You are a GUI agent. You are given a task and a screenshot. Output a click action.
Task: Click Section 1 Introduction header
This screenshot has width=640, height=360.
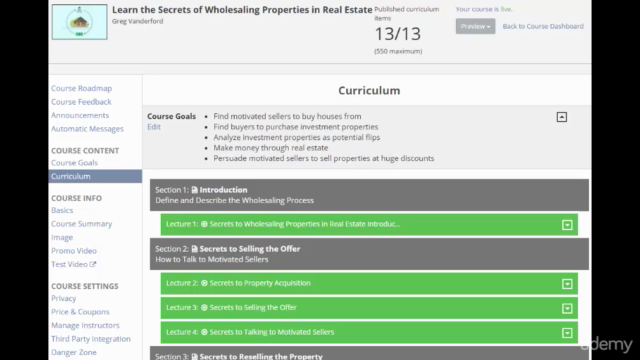pyautogui.click(x=369, y=195)
